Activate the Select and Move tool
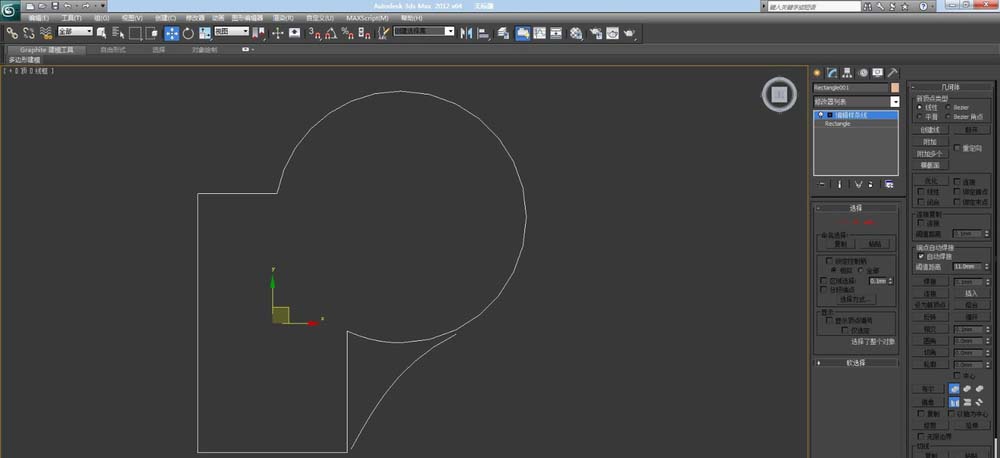The image size is (1000, 458). point(171,33)
